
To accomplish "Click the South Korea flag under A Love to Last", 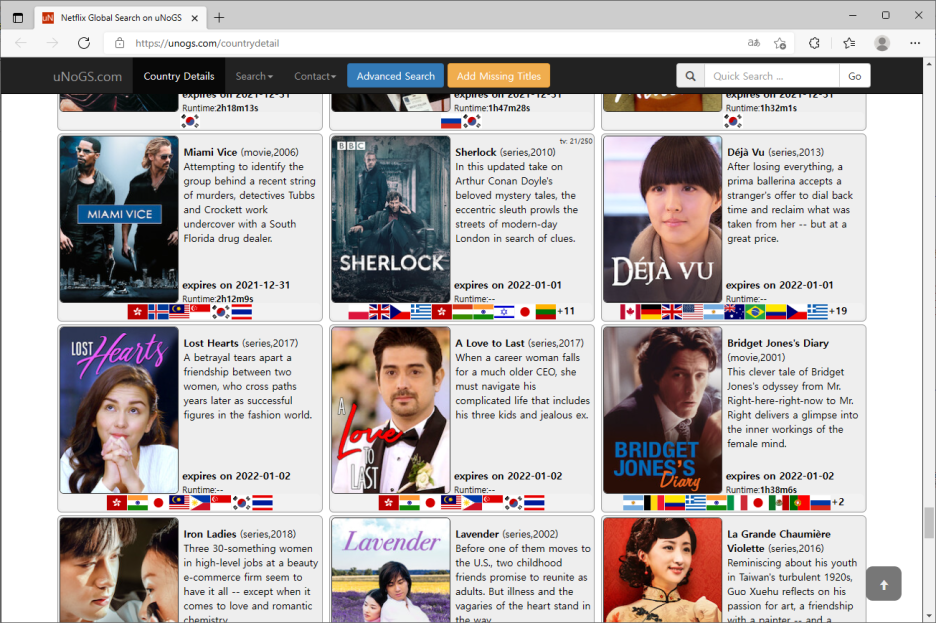I will tap(513, 502).
